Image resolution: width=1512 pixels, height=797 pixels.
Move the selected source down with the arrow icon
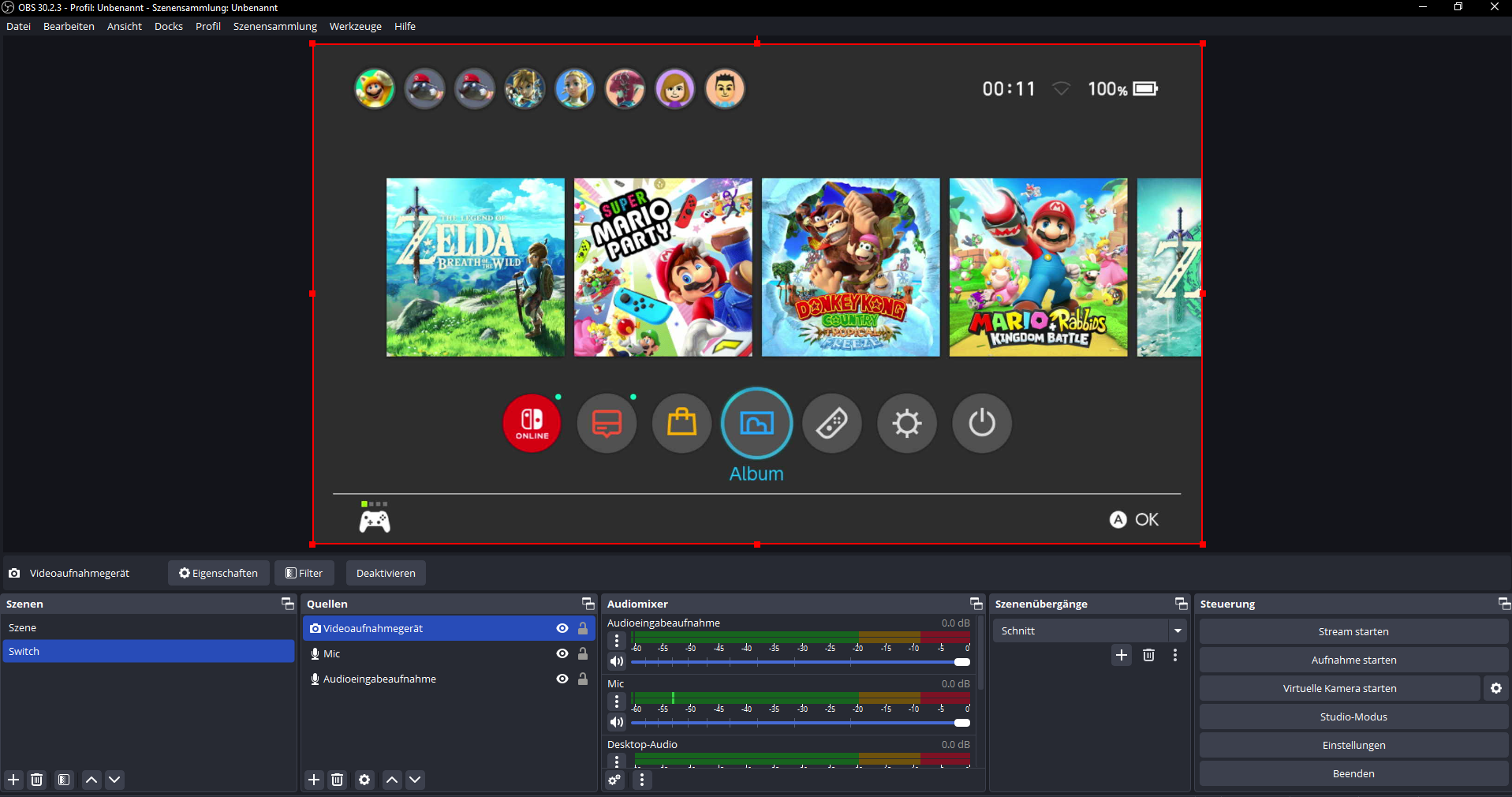pyautogui.click(x=415, y=780)
